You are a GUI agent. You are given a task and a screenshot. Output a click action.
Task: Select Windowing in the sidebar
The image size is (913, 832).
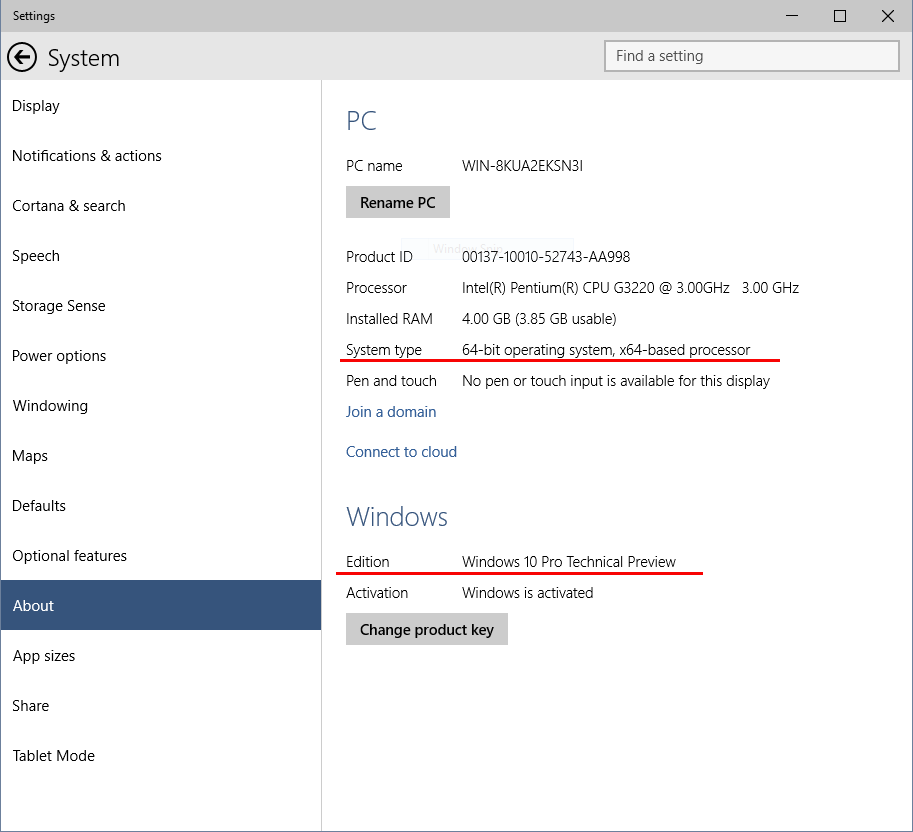pos(161,406)
